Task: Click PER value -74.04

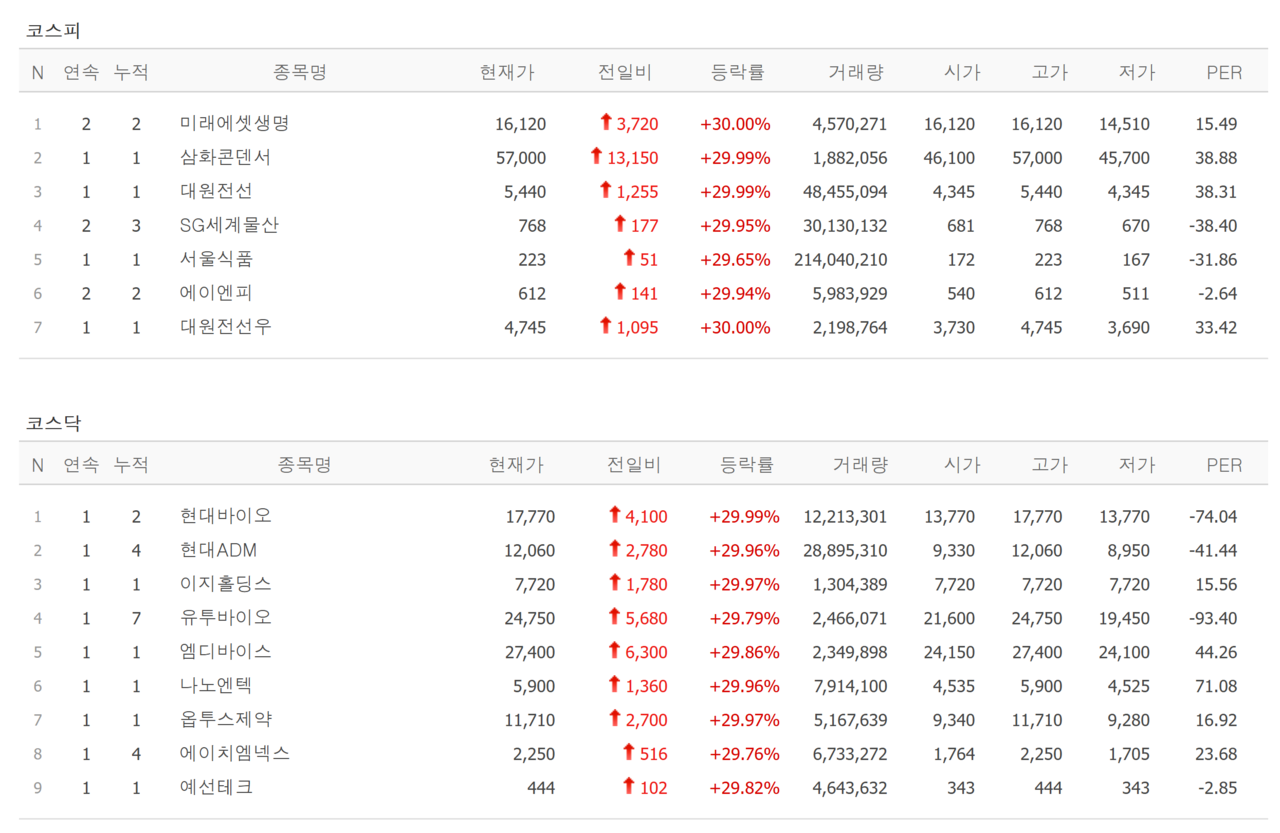Action: point(1212,517)
